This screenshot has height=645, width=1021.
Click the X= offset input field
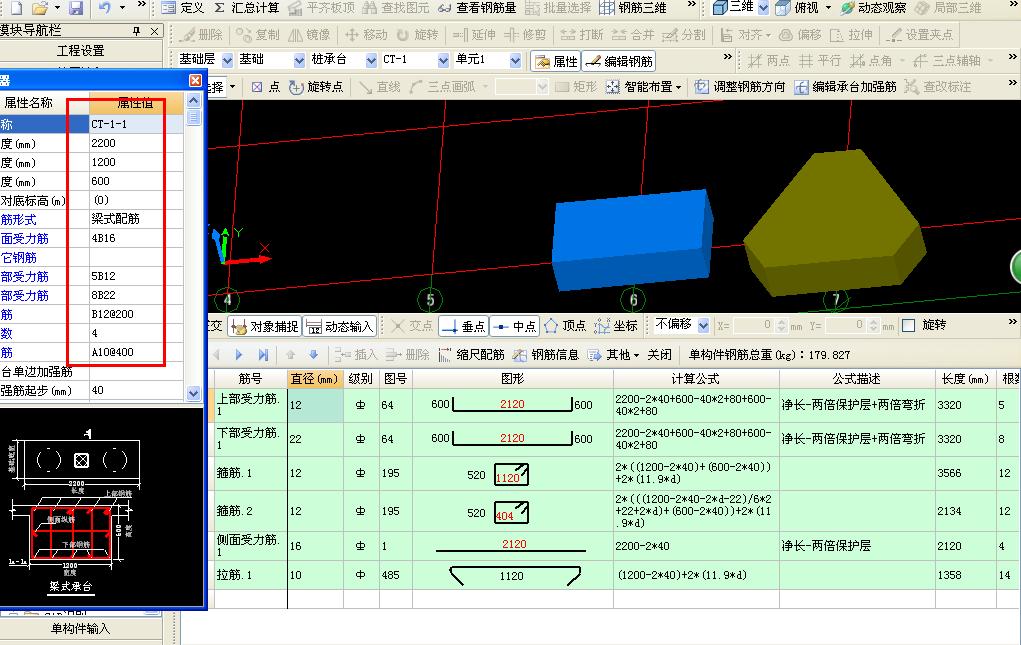tap(753, 325)
